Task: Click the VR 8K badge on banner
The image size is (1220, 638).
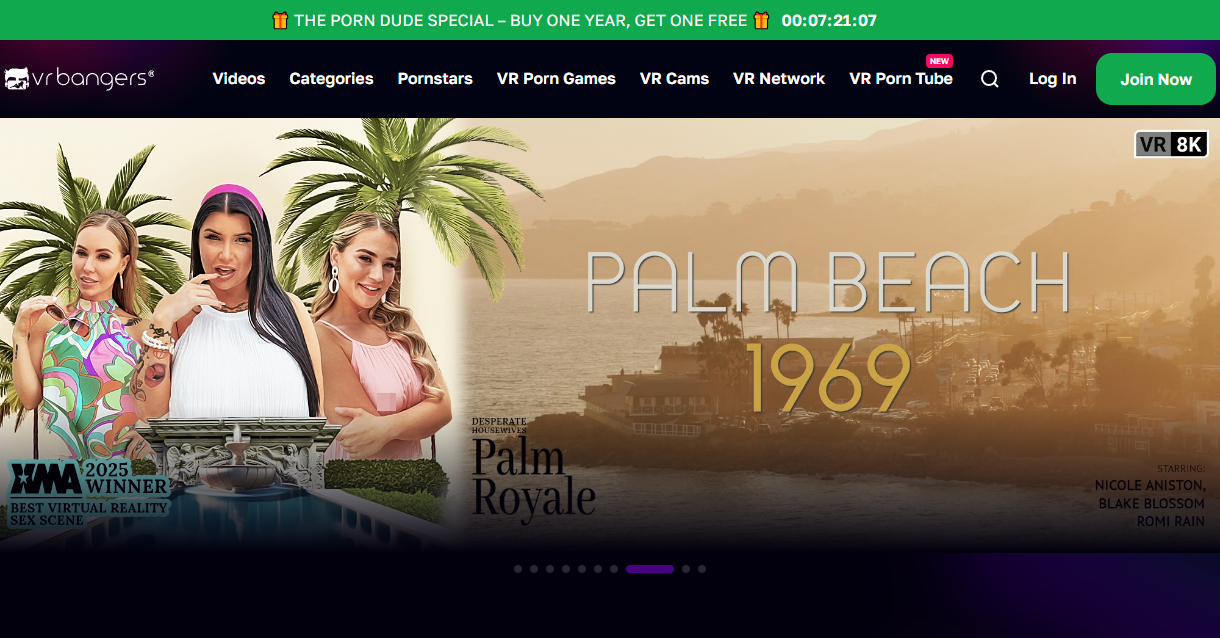Action: (1172, 145)
